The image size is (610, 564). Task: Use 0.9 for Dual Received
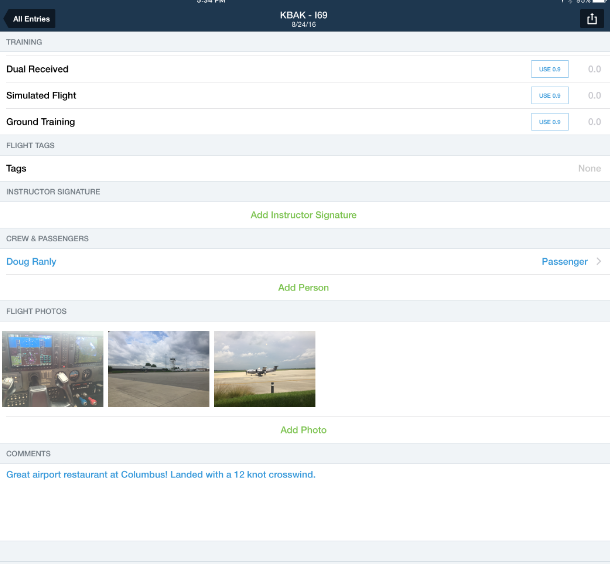[550, 69]
